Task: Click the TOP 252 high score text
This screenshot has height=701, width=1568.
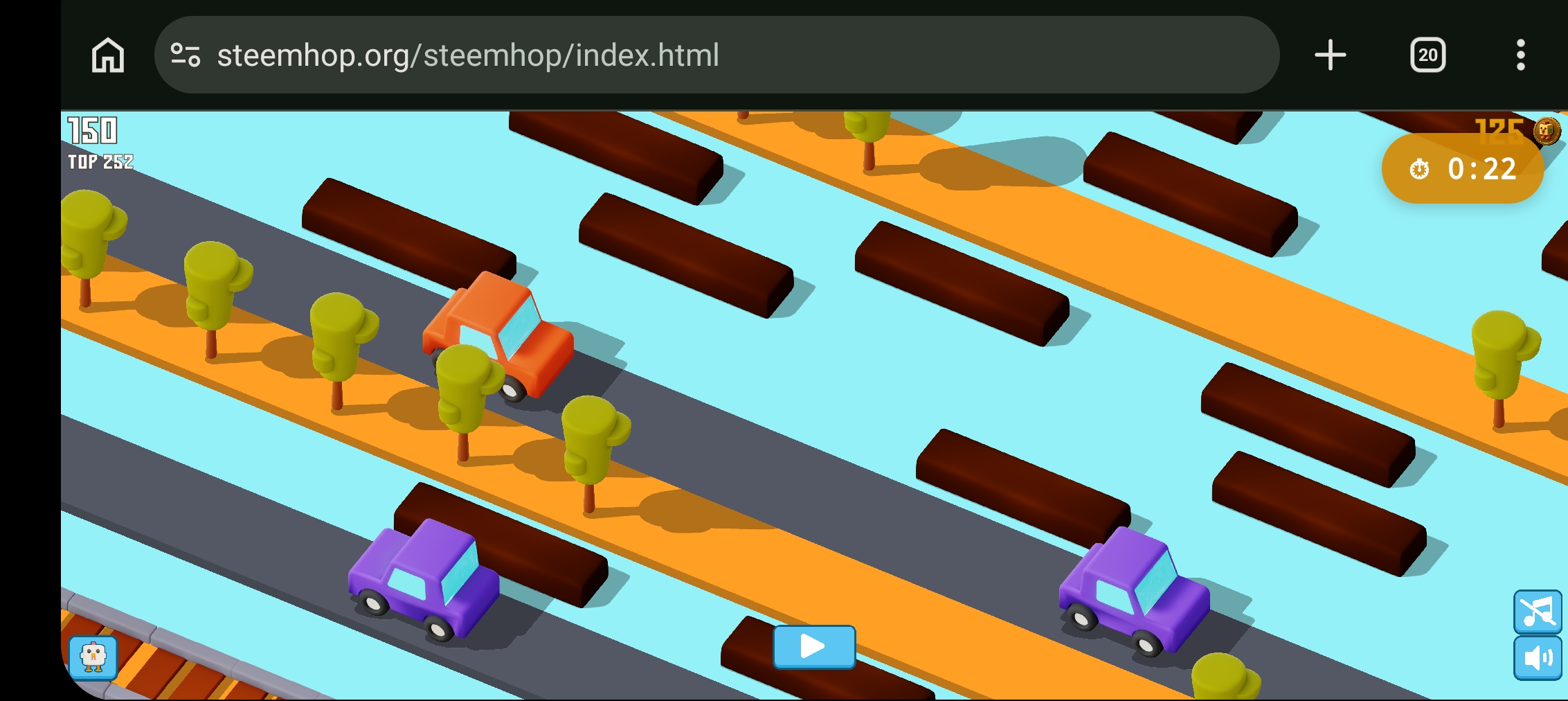Action: point(100,162)
